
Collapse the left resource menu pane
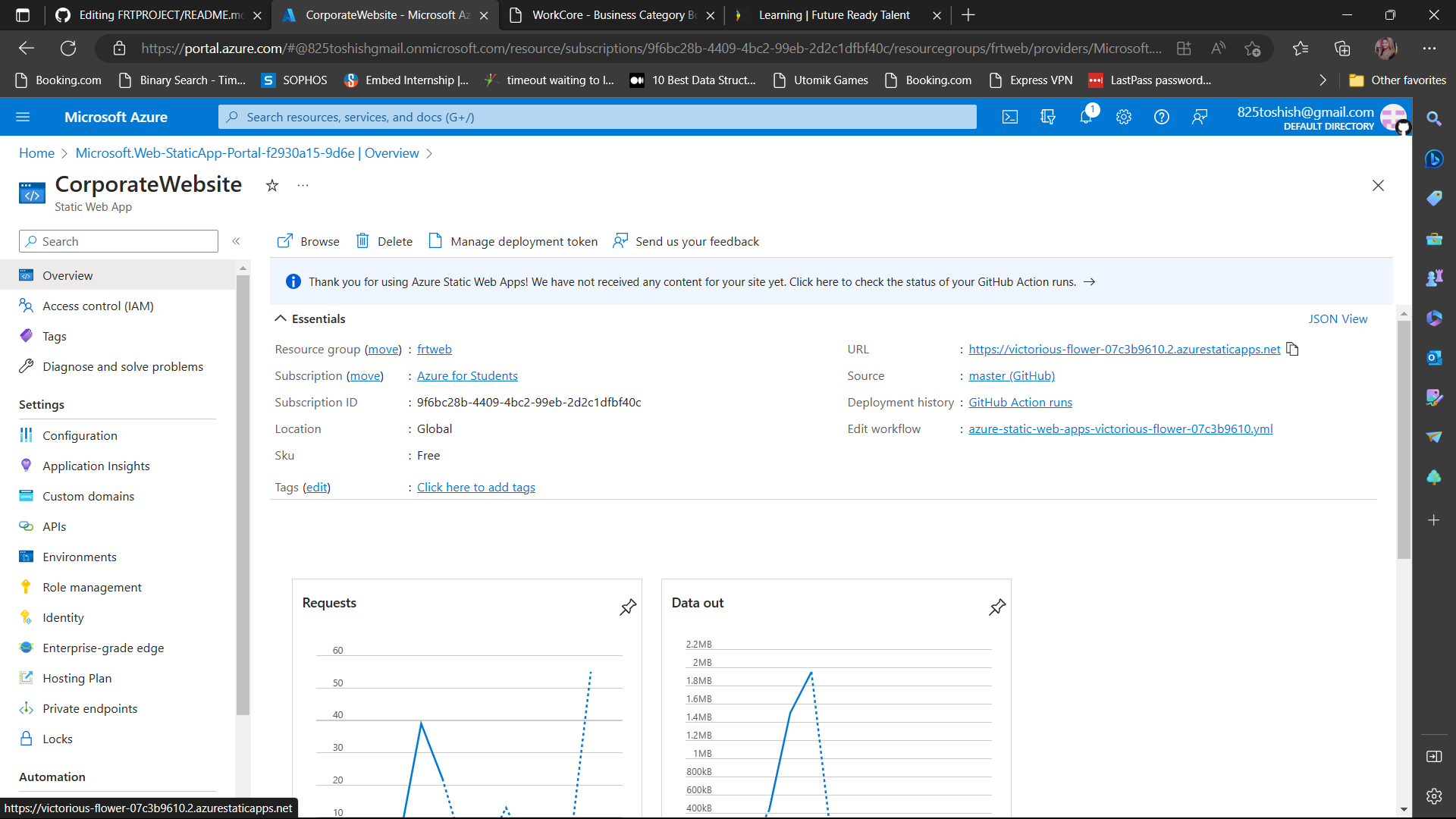point(236,241)
